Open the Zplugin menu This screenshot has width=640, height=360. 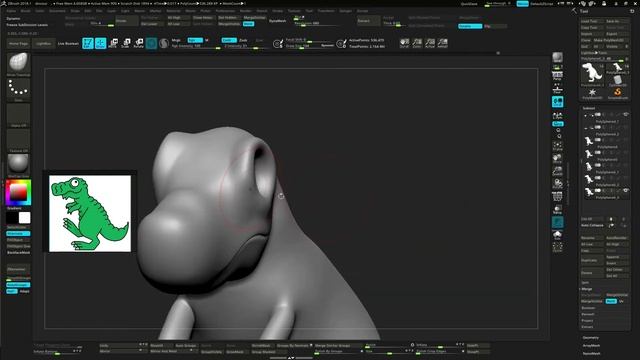(x=345, y=11)
